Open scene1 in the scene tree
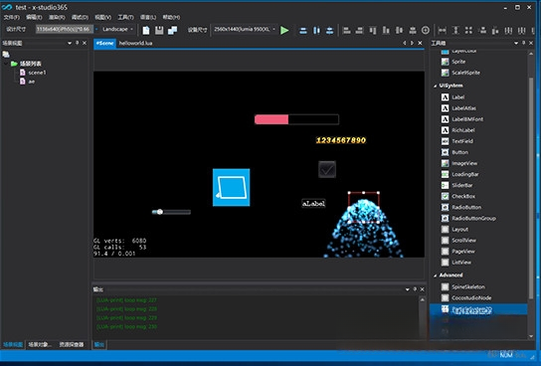This screenshot has height=366, width=541. [x=33, y=72]
